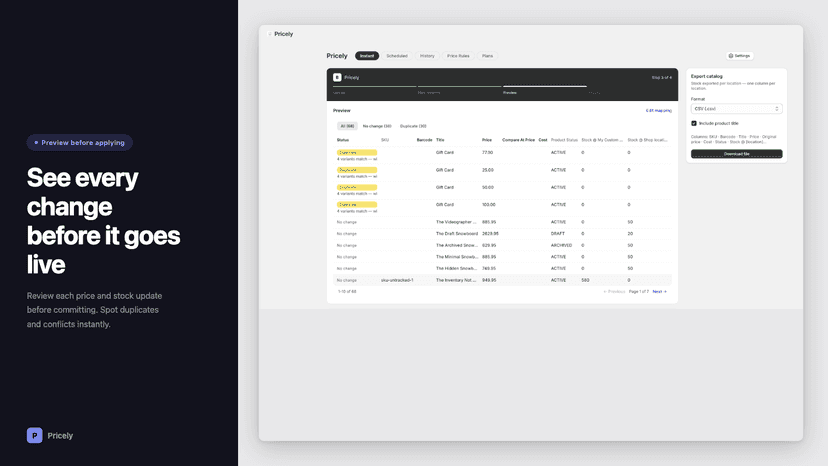Viewport: 828px width, 466px height.
Task: Click the Preview before applying badge
Action: click(x=80, y=143)
